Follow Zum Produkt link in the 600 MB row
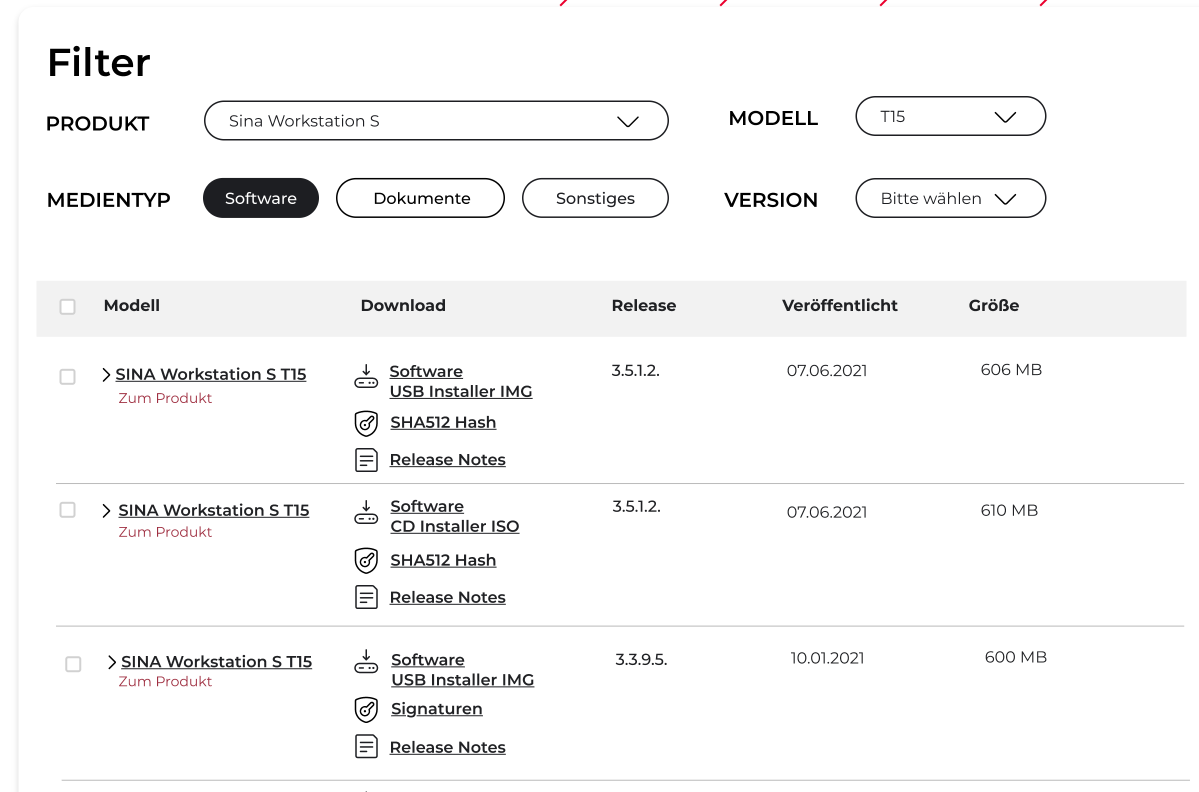Image resolution: width=1199 pixels, height=792 pixels. [x=165, y=682]
